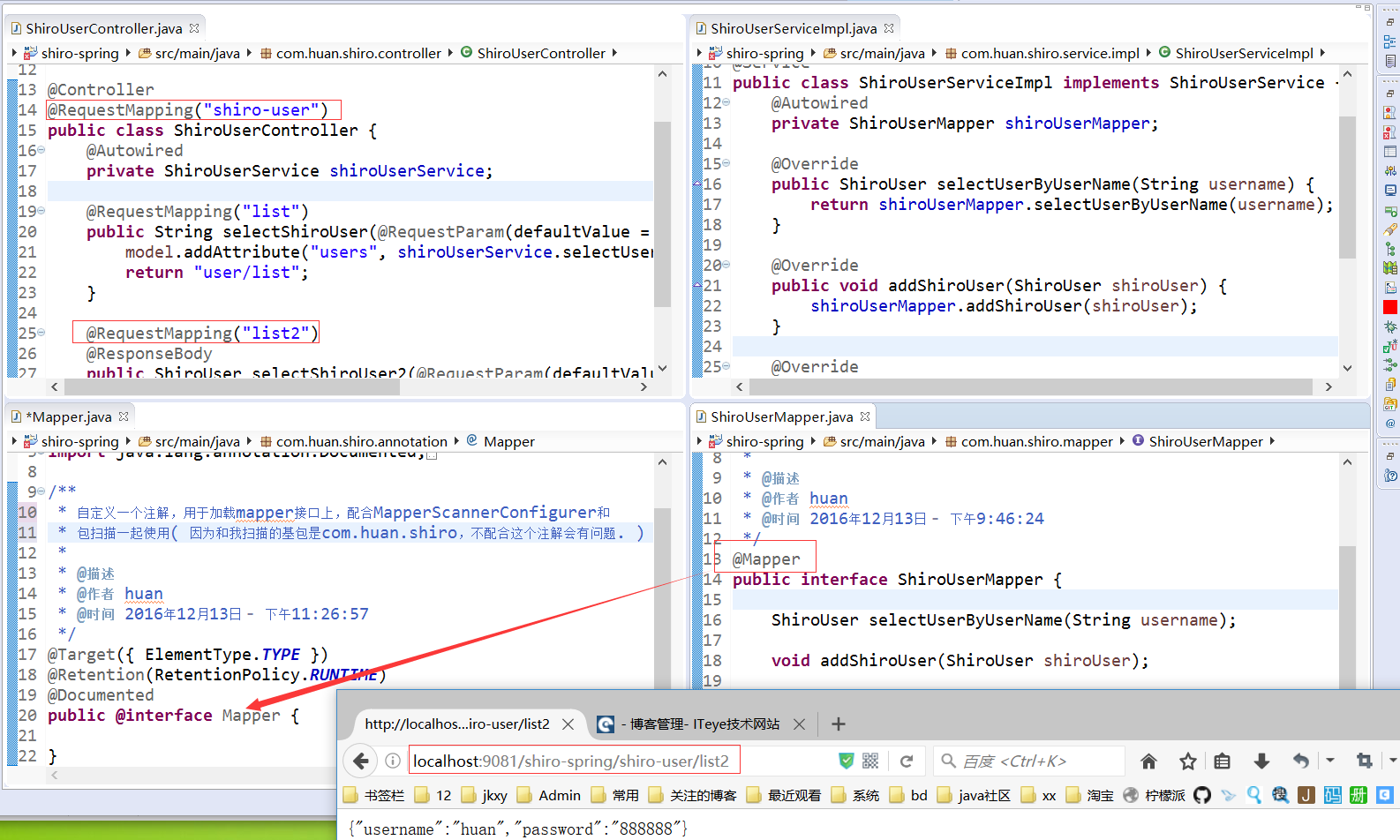1400x840 pixels.
Task: Focus the 百度 search box
Action: click(x=1029, y=761)
